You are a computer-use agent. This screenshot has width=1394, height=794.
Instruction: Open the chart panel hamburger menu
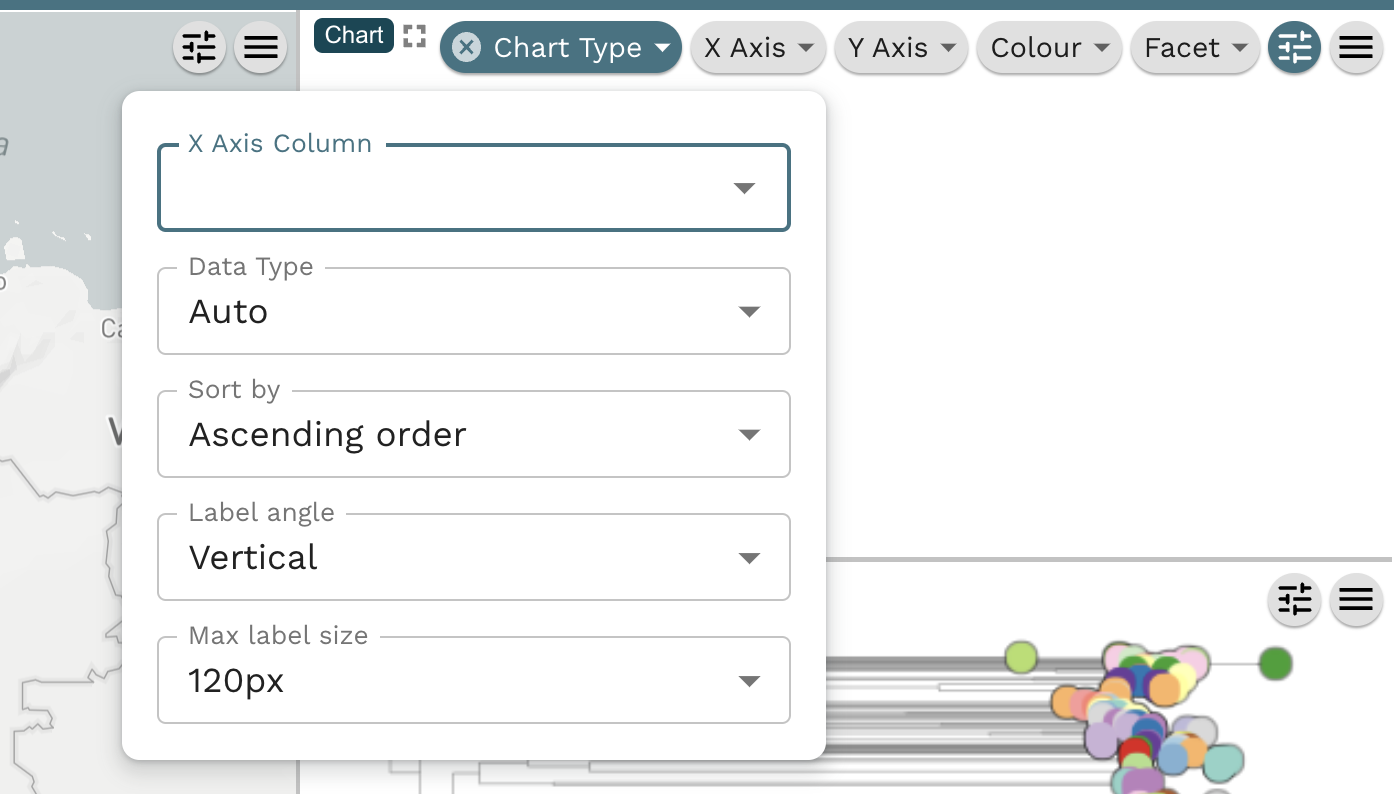click(x=1355, y=47)
